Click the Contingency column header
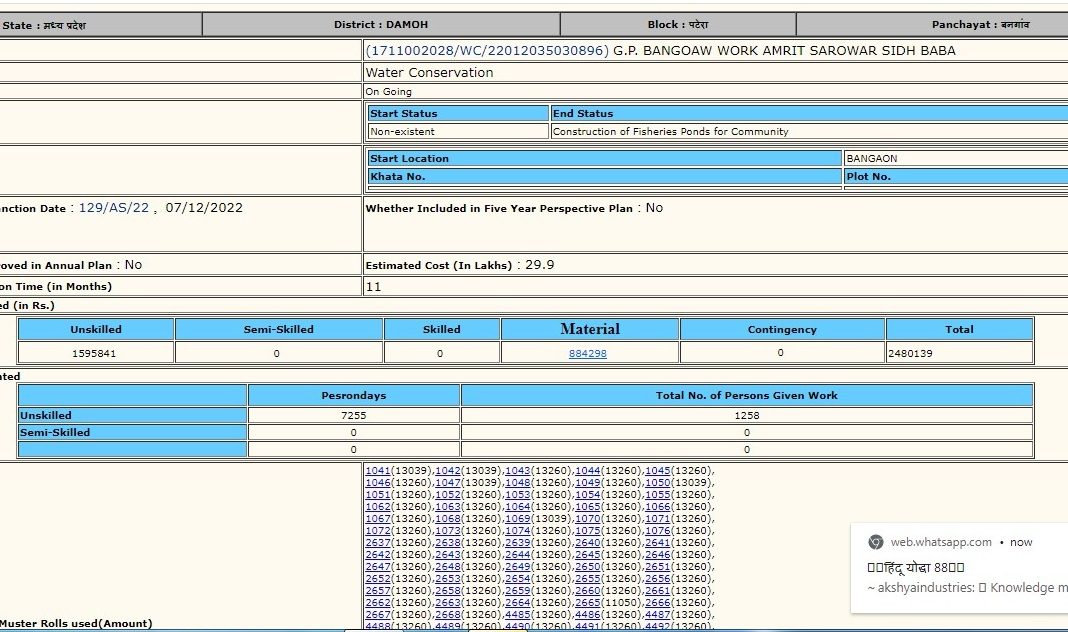 [782, 329]
